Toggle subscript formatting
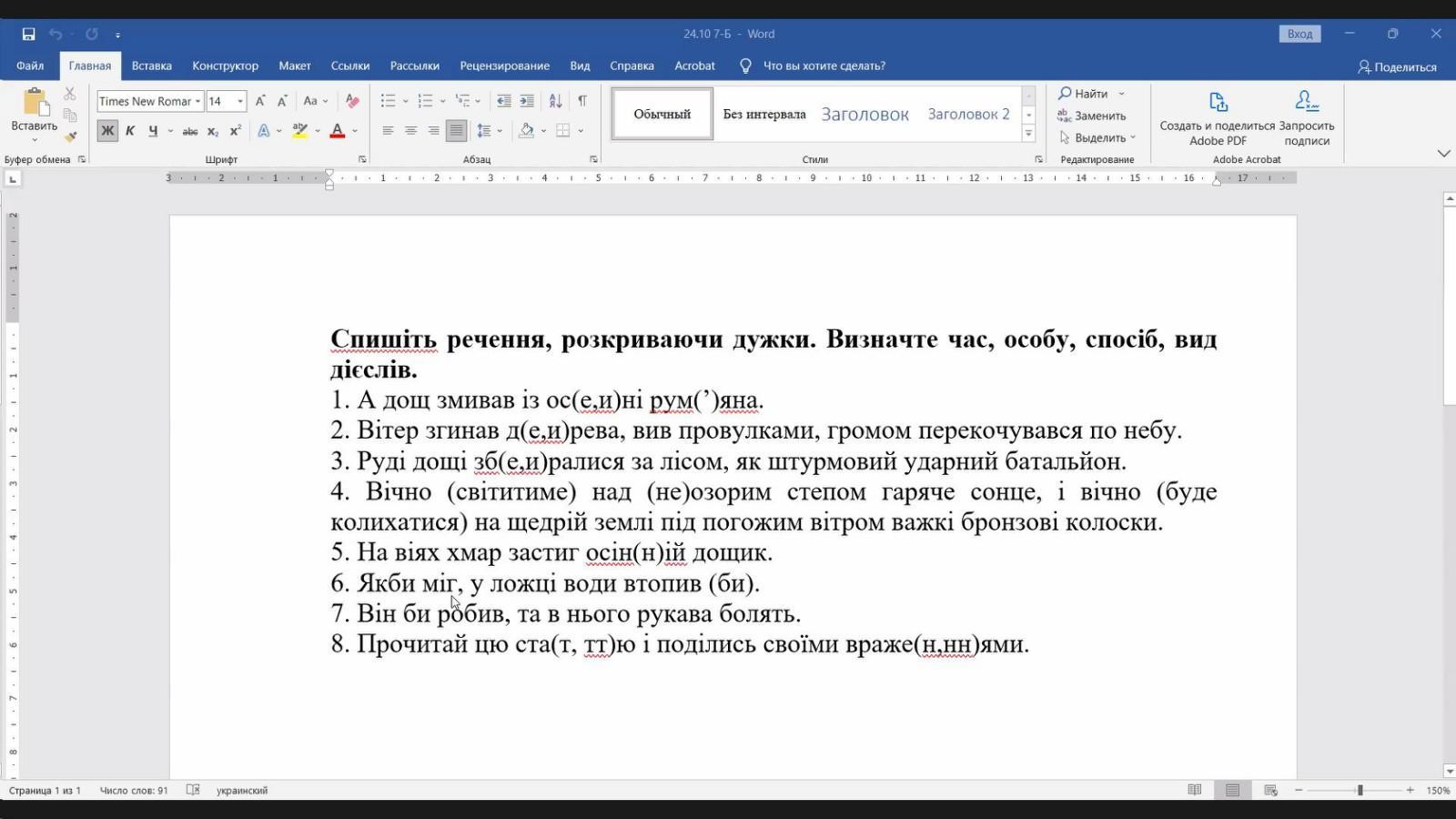The height and width of the screenshot is (819, 1456). (213, 131)
